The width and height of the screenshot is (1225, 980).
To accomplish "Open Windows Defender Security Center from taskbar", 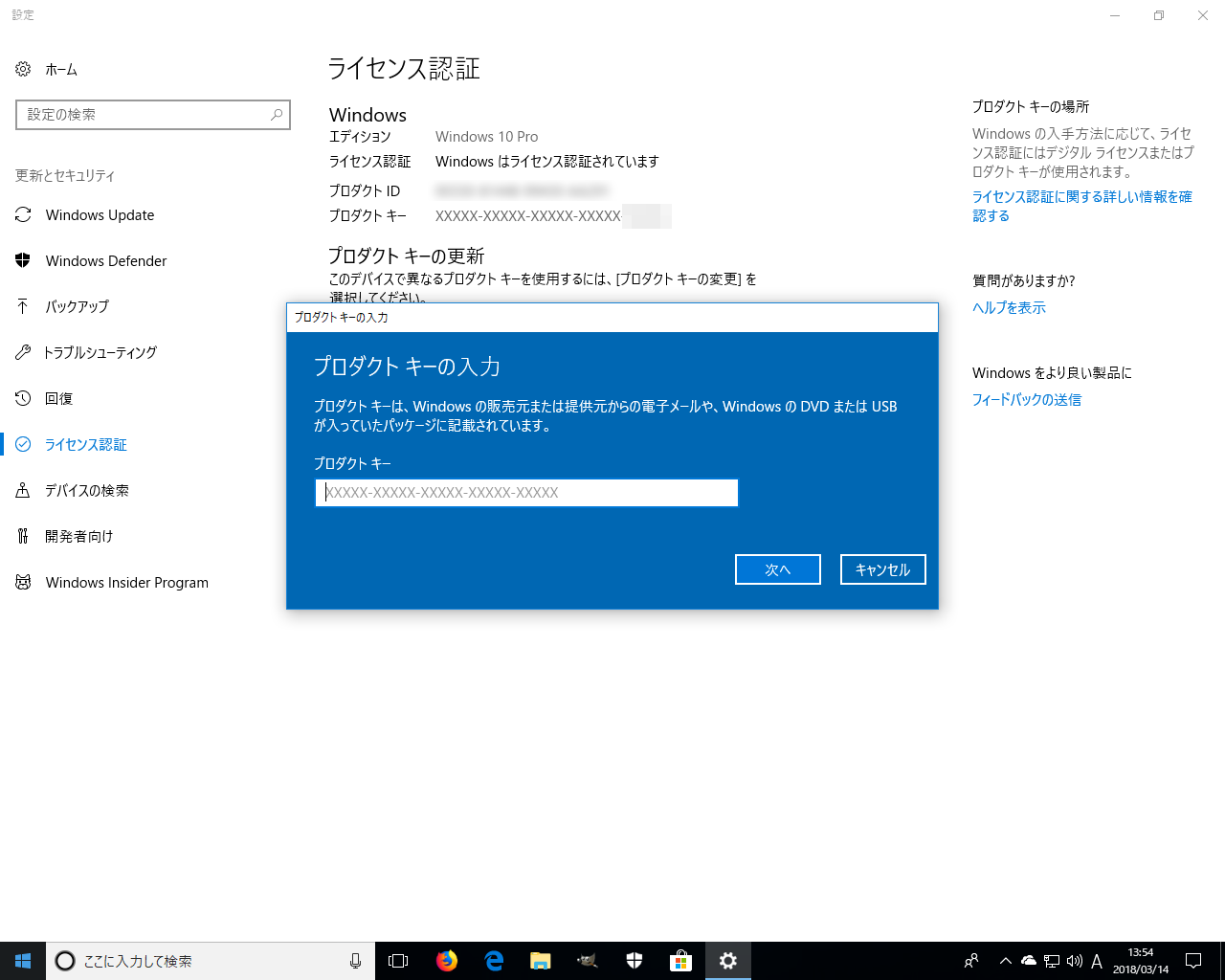I will click(x=635, y=961).
